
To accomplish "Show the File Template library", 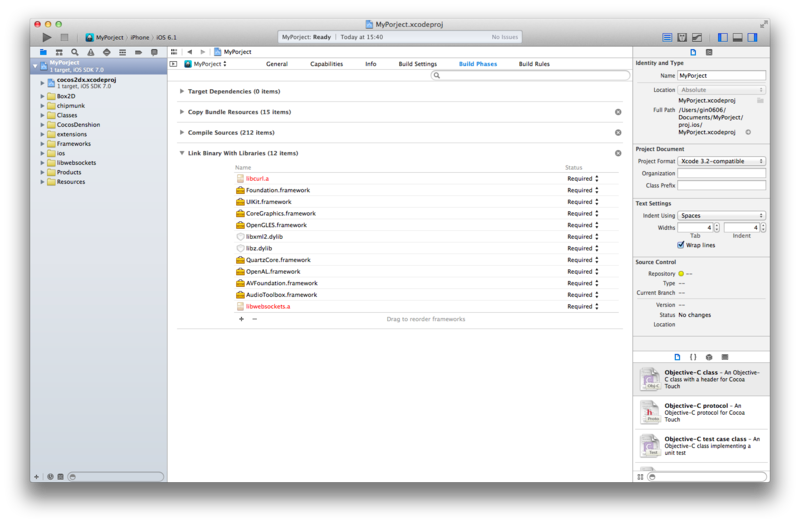I will 677,357.
